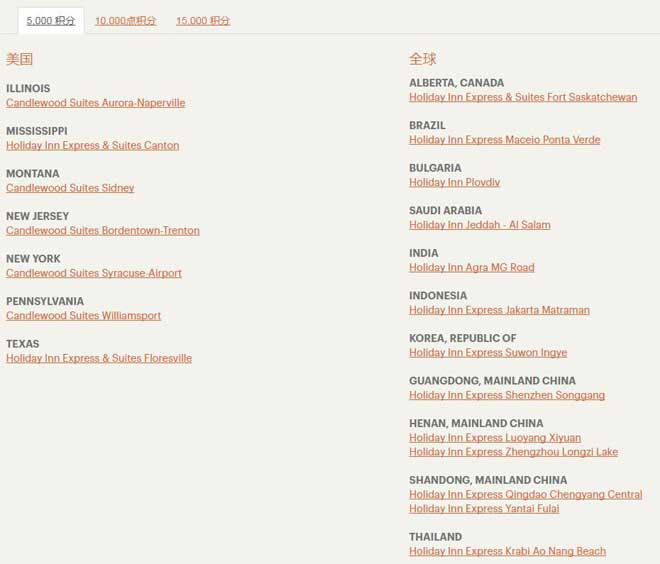Screen dimensions: 660x564
Task: Click the SAUDI ARABIA label
Action: tap(445, 210)
